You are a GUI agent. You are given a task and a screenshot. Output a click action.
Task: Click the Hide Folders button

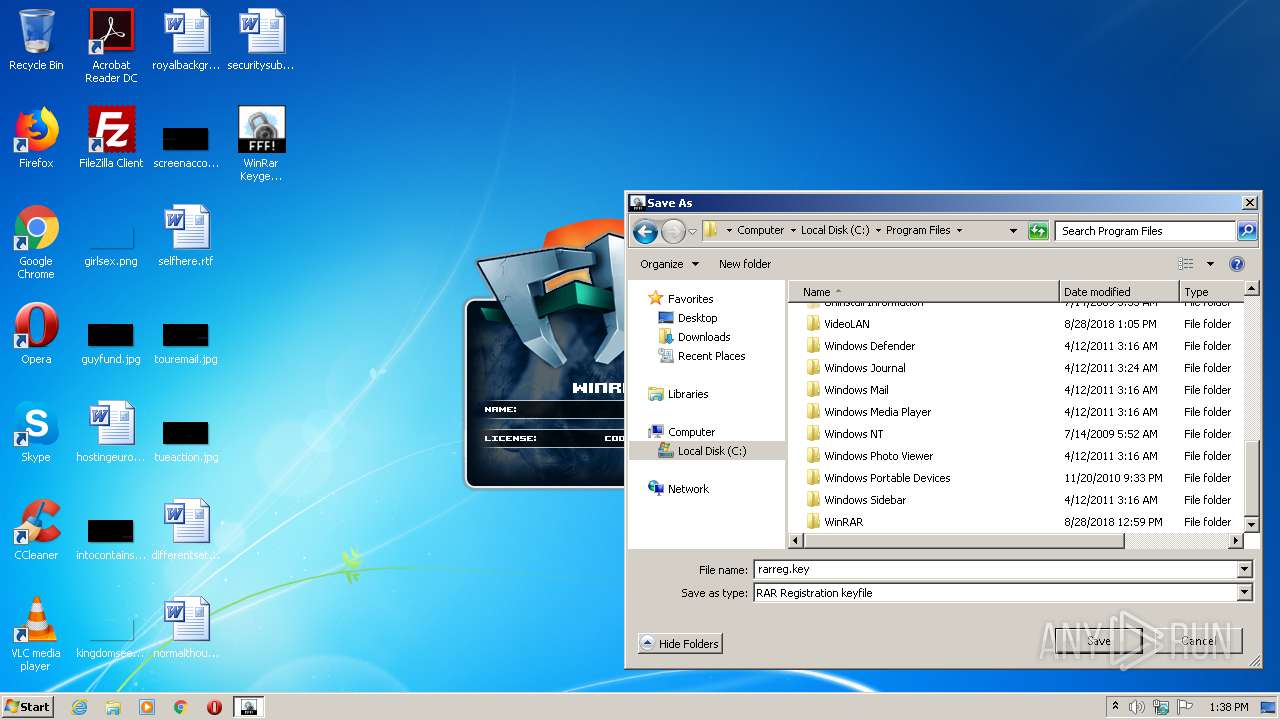[x=680, y=644]
